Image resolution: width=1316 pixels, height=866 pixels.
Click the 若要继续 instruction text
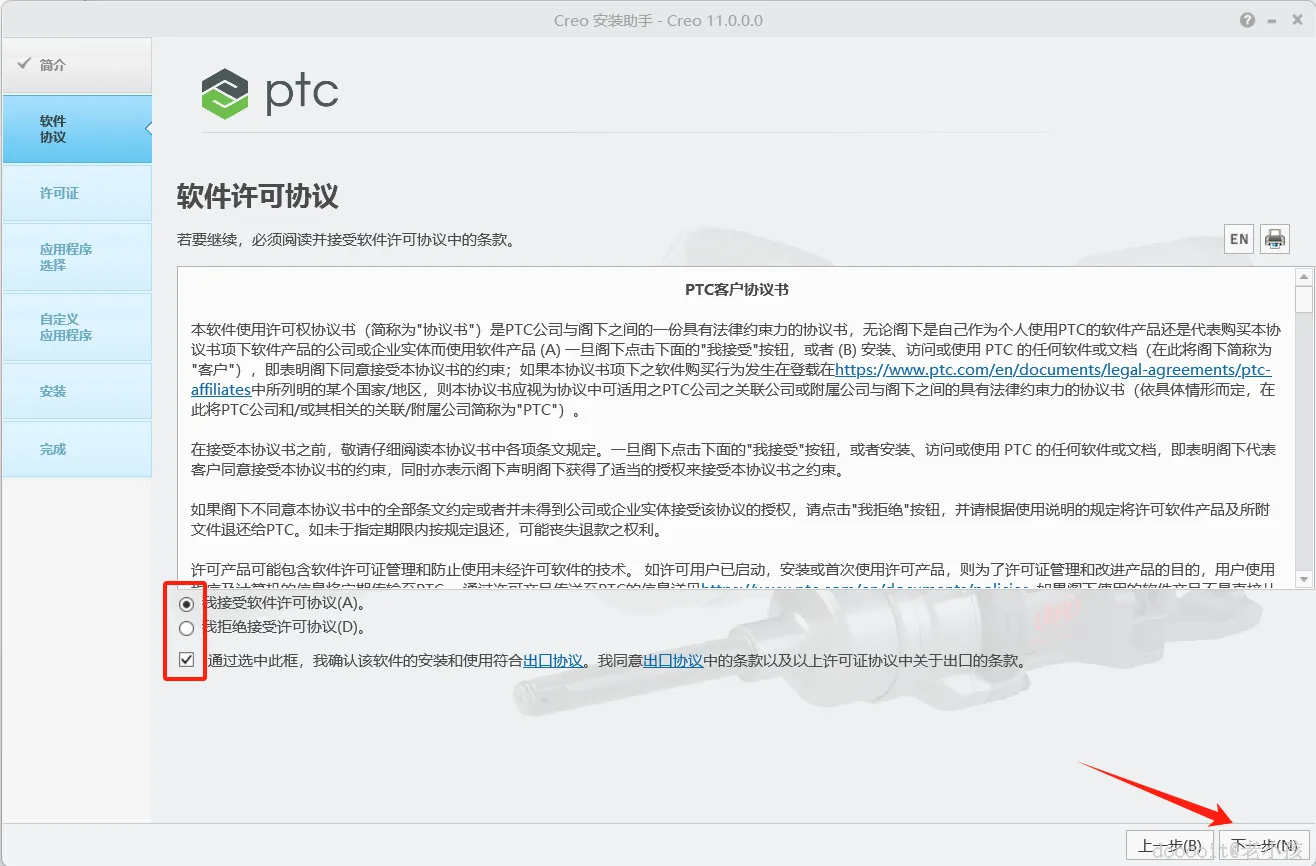pyautogui.click(x=346, y=240)
